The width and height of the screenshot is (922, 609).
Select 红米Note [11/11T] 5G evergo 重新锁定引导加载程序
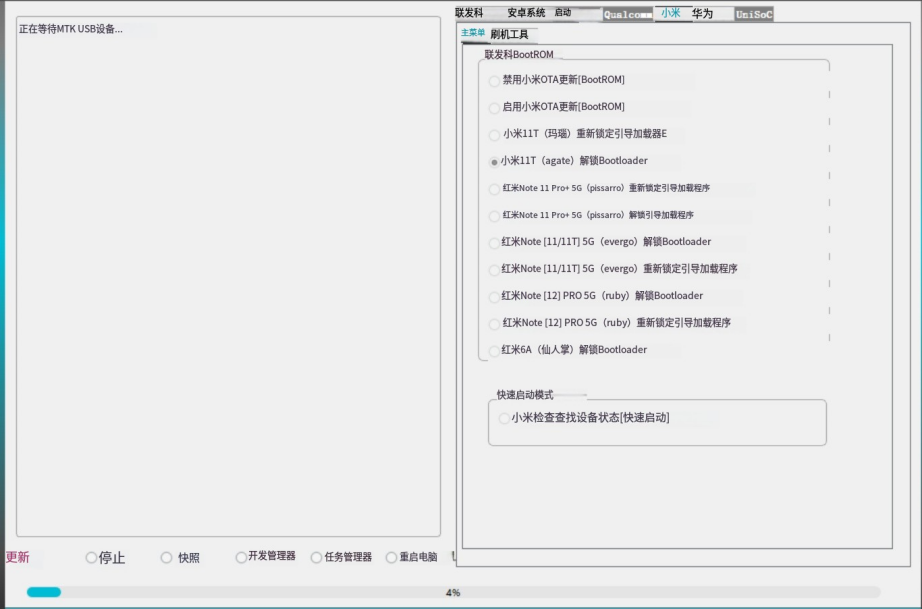(x=613, y=269)
